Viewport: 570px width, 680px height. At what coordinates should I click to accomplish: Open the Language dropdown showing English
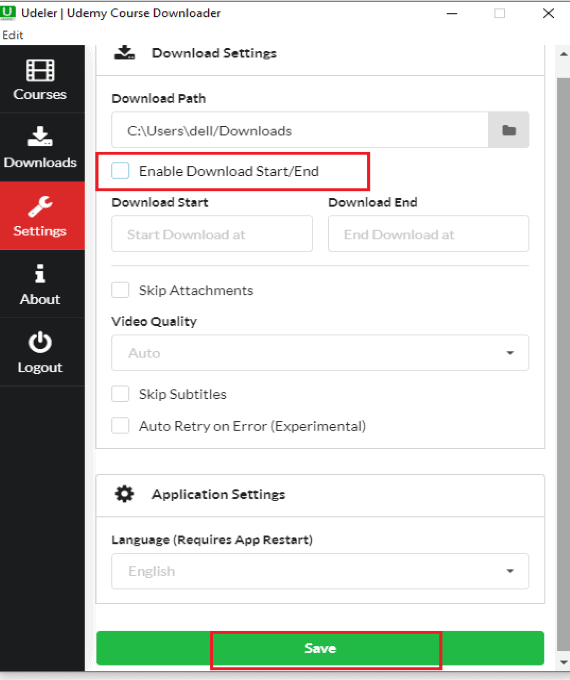tap(320, 571)
